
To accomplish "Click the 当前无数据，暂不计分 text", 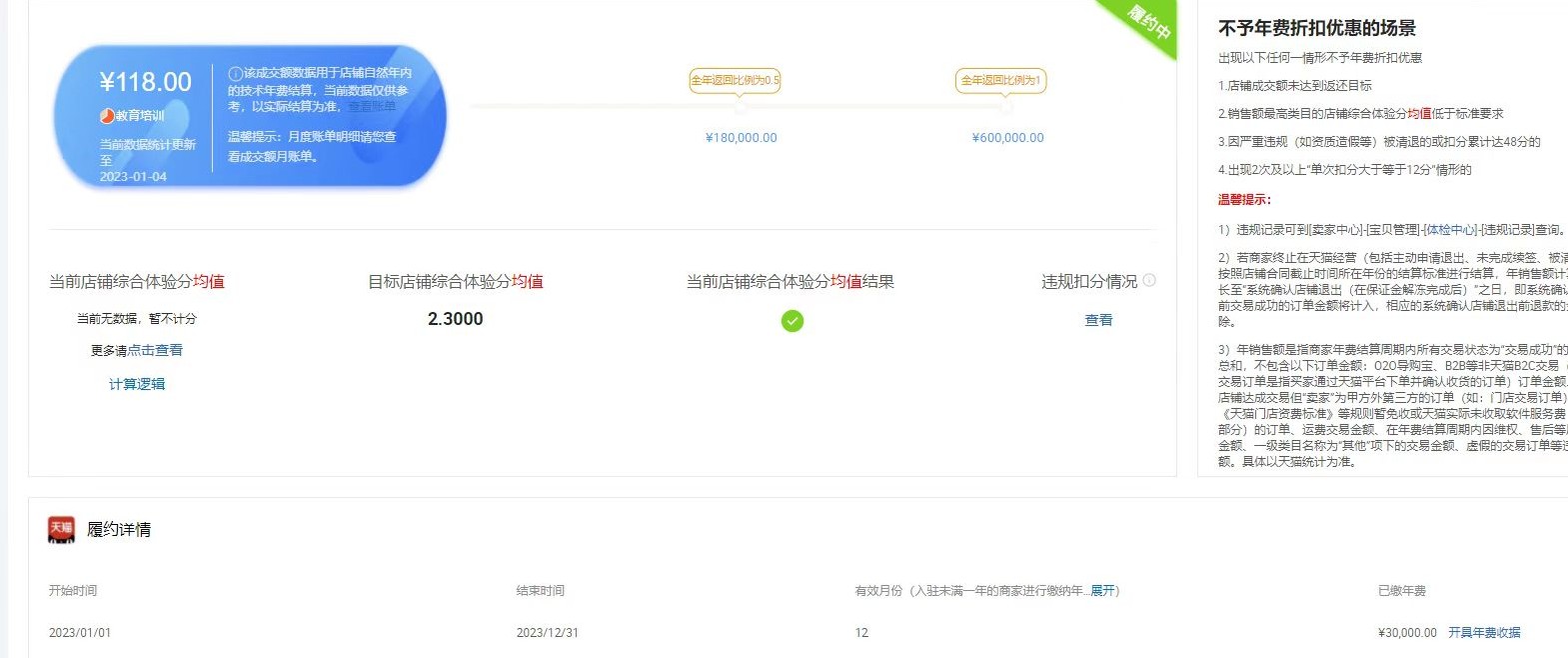I will [x=137, y=319].
